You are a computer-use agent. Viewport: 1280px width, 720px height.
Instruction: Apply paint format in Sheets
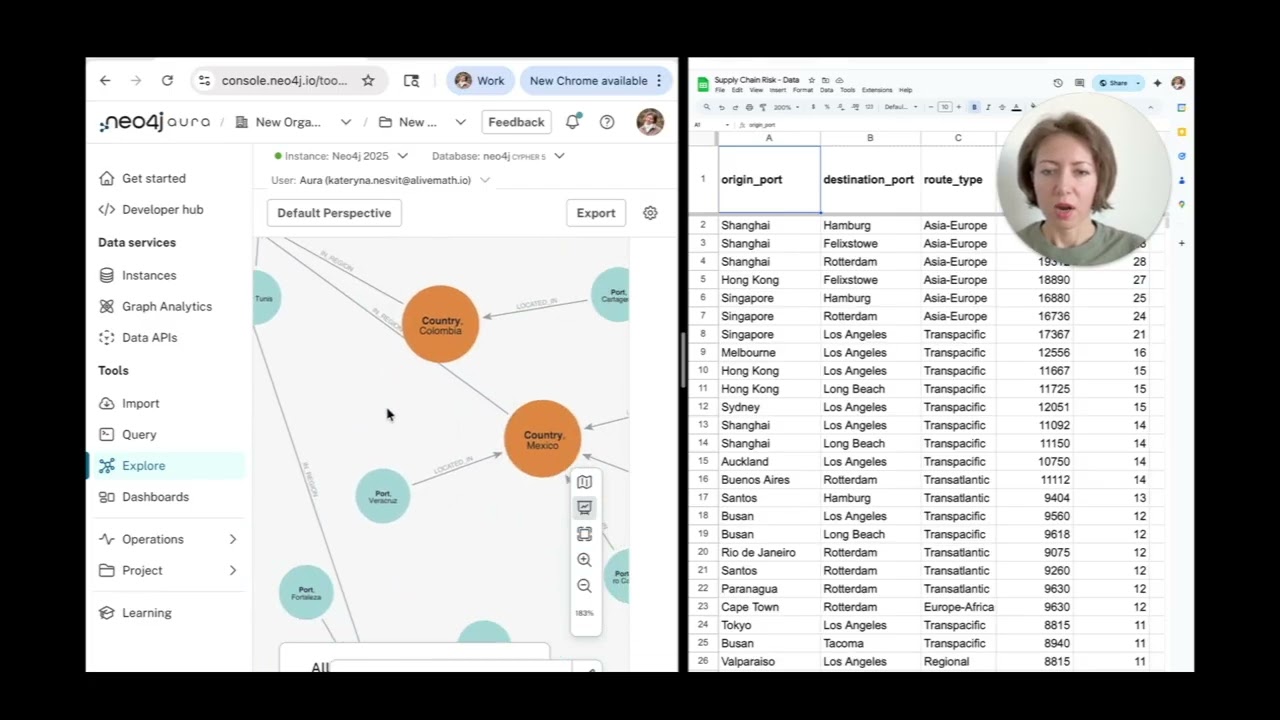(761, 107)
